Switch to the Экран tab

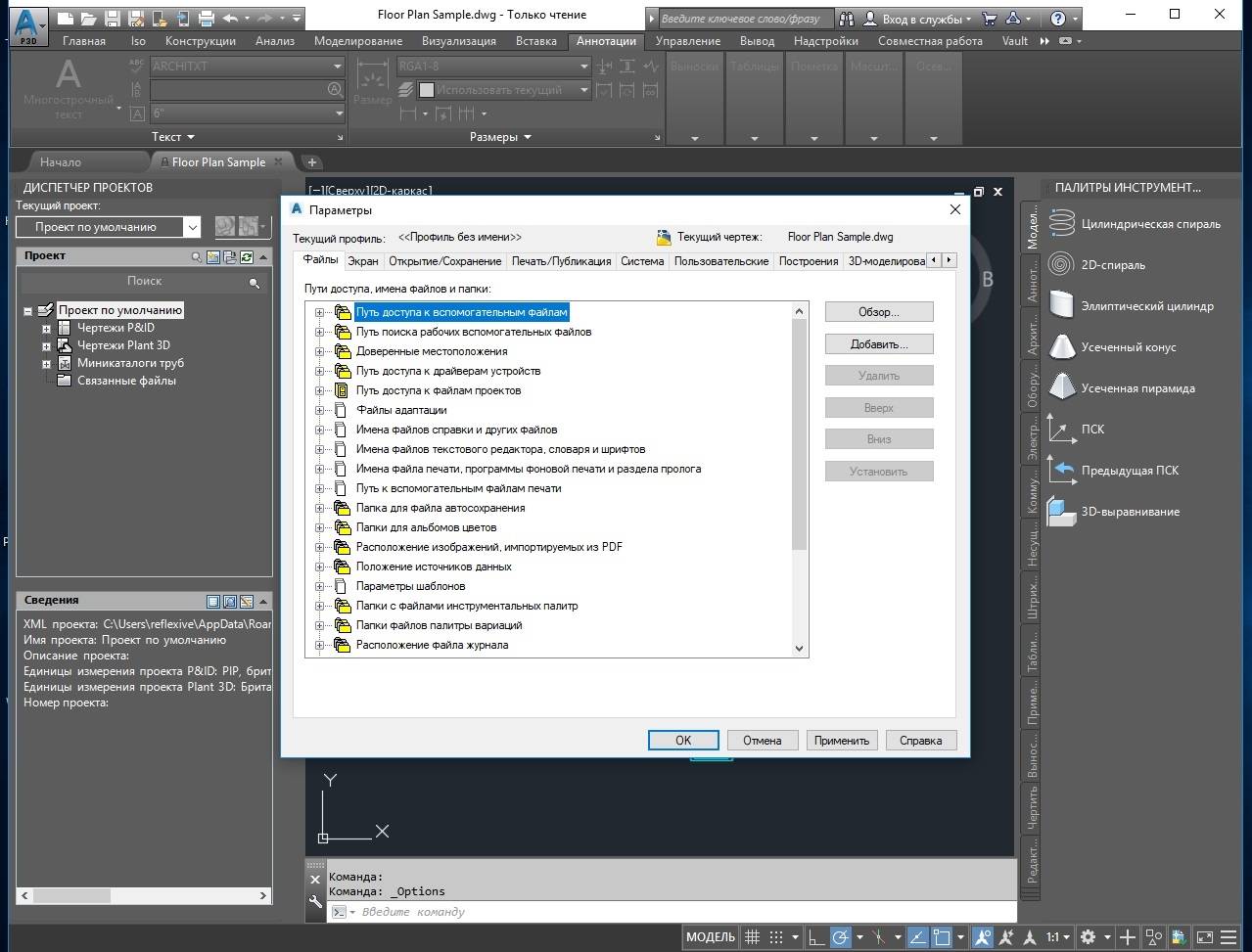[x=363, y=261]
